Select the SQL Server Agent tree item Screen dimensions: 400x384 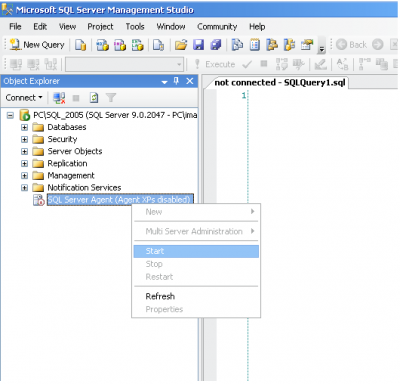[120, 200]
